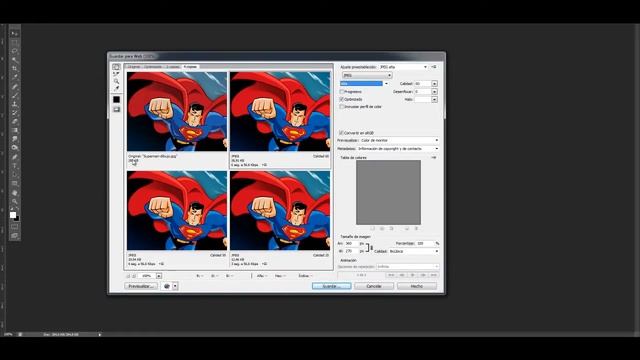This screenshot has width=640, height=360.
Task: Click the foreground color swatch in toolbar
Action: 13,215
